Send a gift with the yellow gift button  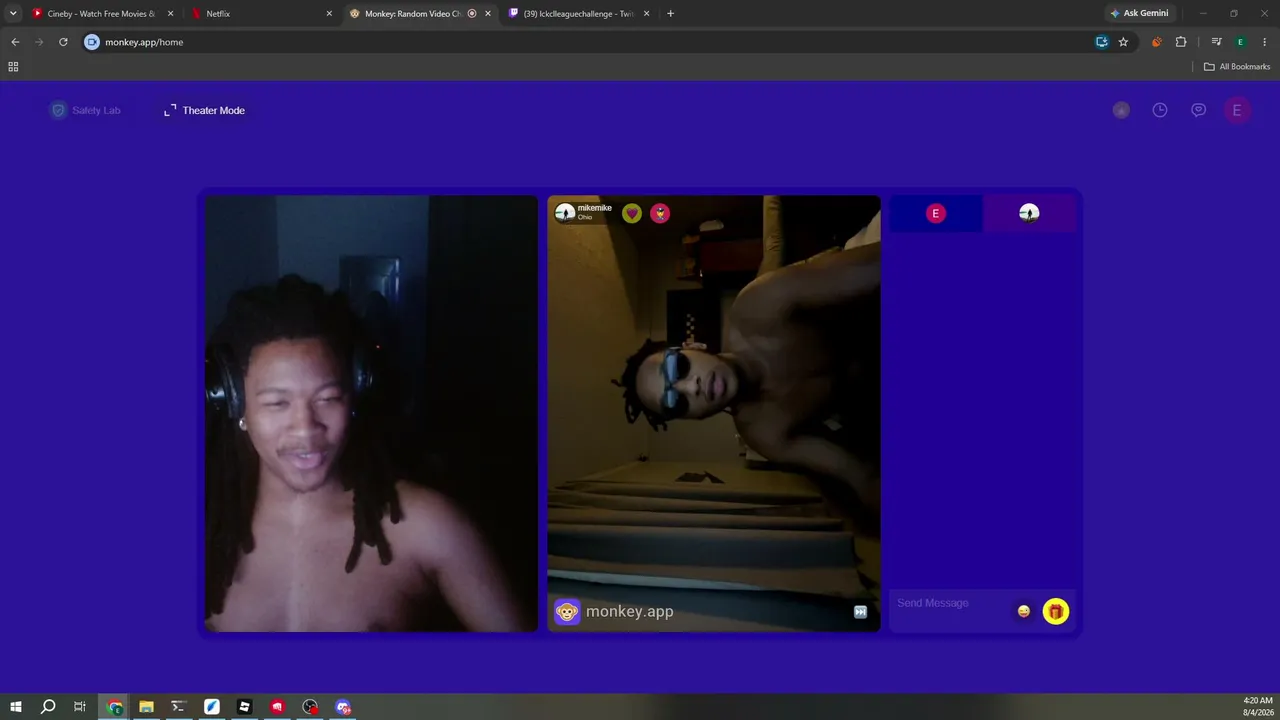coord(1056,611)
